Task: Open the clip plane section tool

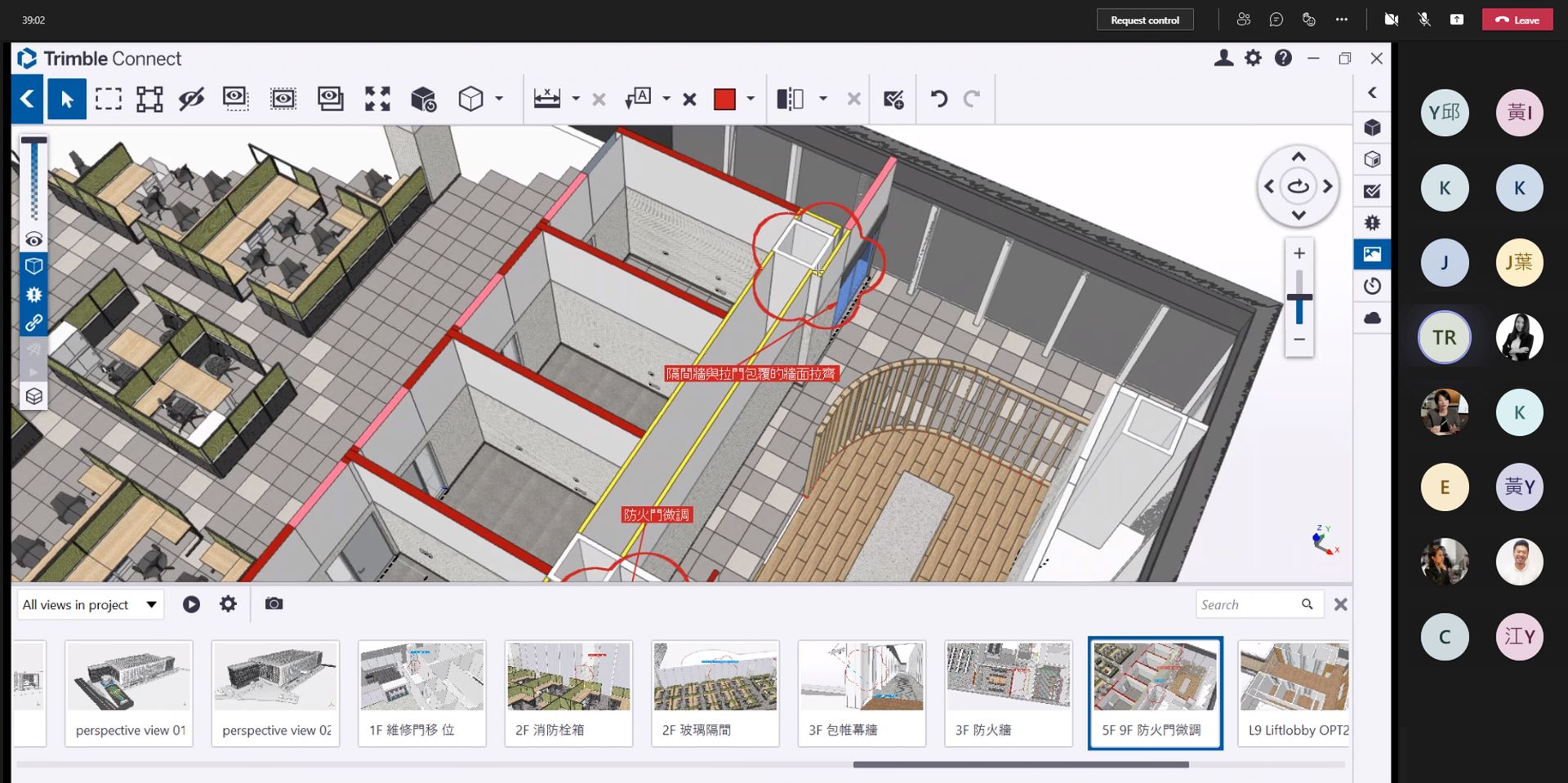Action: point(790,100)
